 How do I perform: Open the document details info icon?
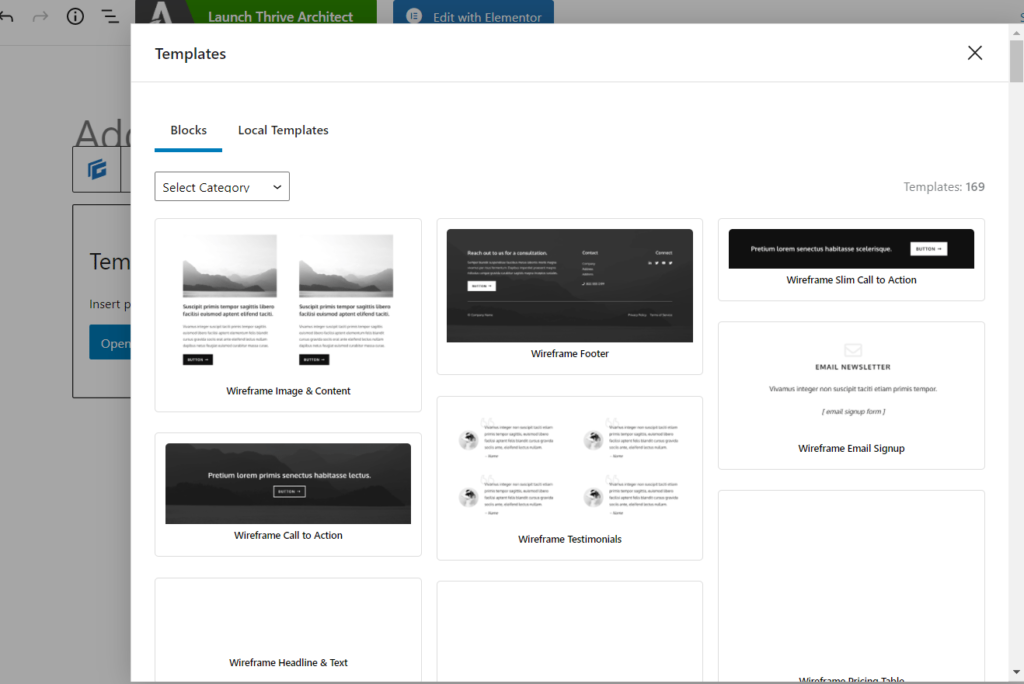click(x=75, y=17)
